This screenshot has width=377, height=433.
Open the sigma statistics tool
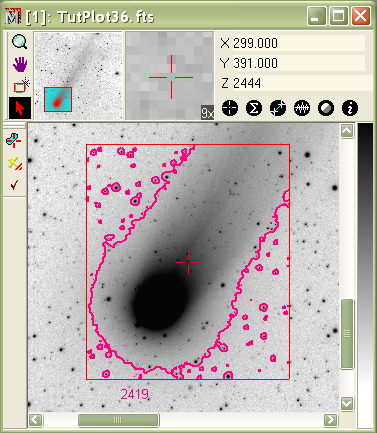(254, 108)
